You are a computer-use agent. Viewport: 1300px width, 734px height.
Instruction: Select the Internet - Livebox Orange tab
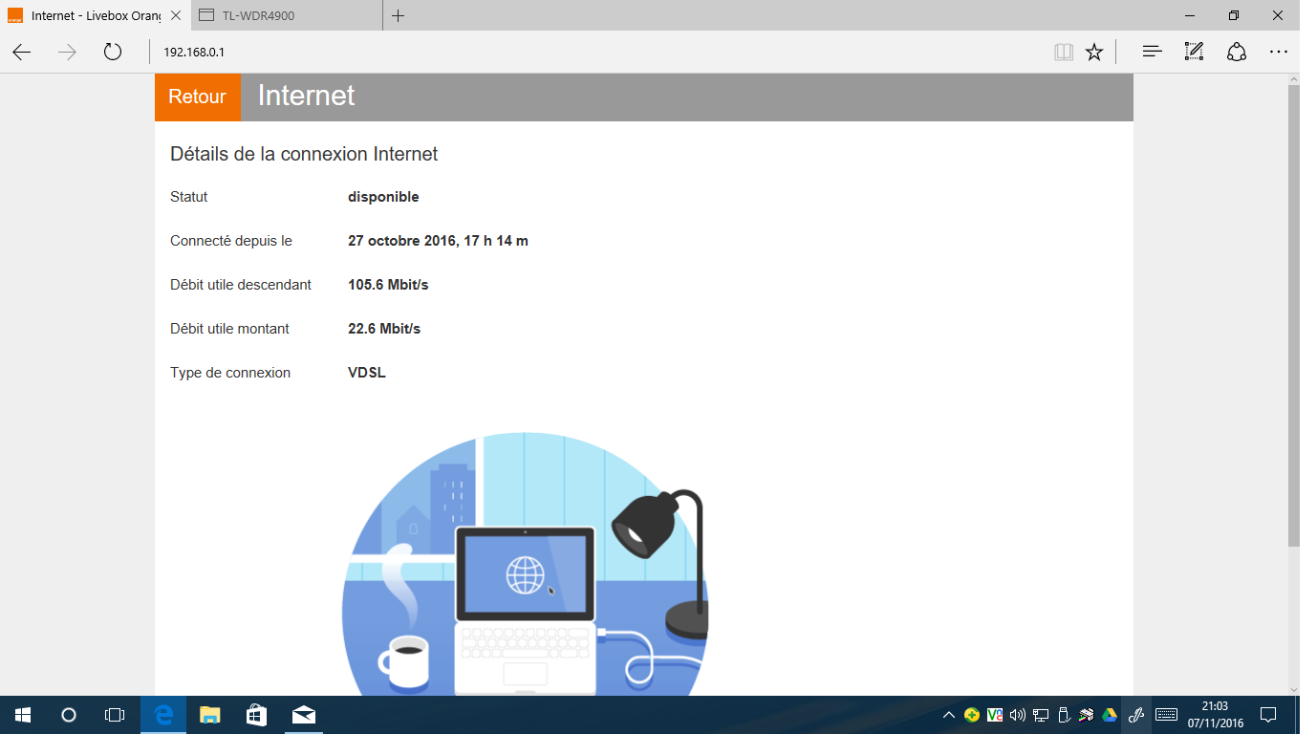(90, 15)
